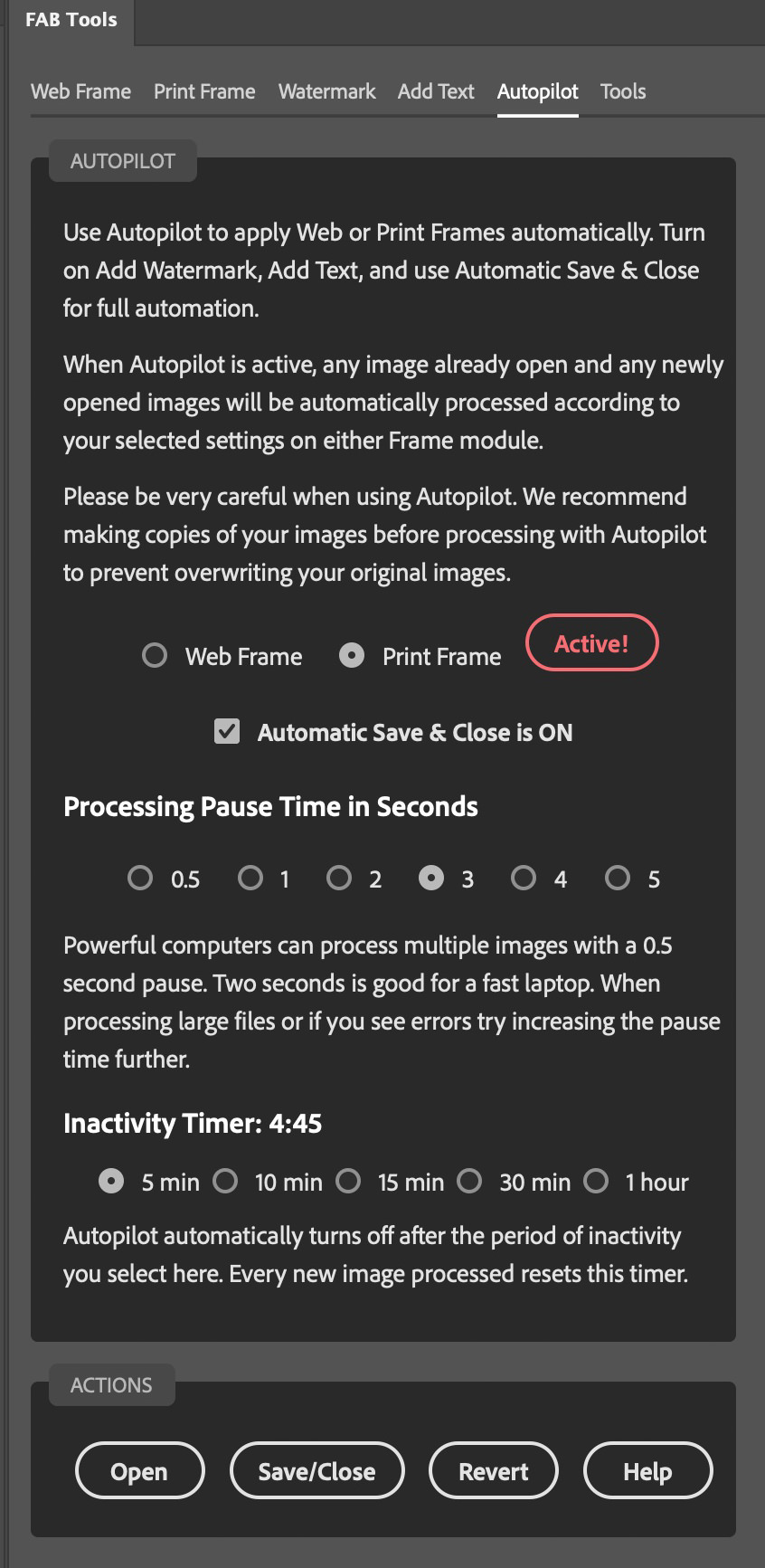The image size is (765, 1568).
Task: Click the red Active! button
Action: pyautogui.click(x=591, y=643)
